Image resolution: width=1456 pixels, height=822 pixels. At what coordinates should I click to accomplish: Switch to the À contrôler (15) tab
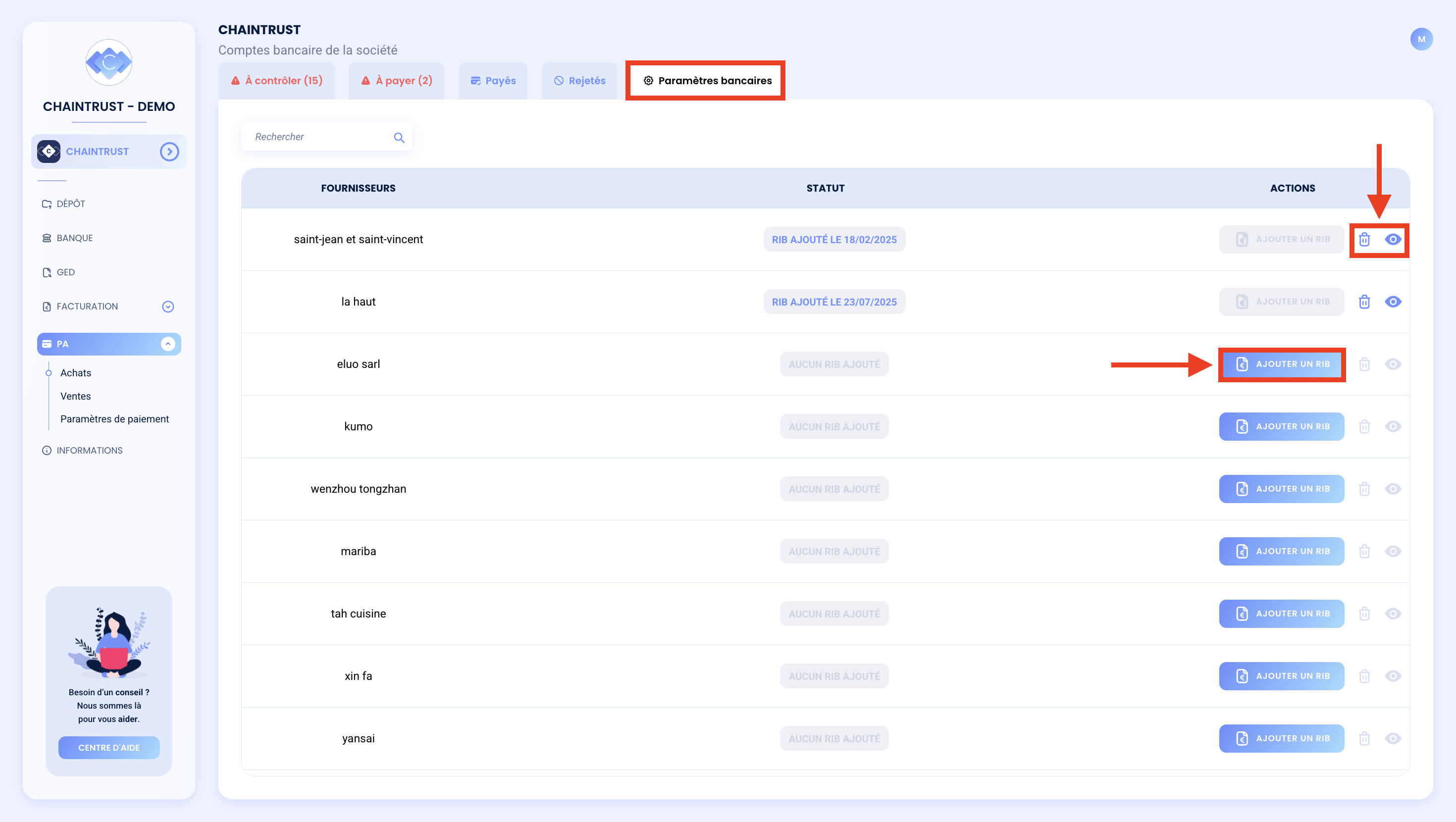pos(276,80)
